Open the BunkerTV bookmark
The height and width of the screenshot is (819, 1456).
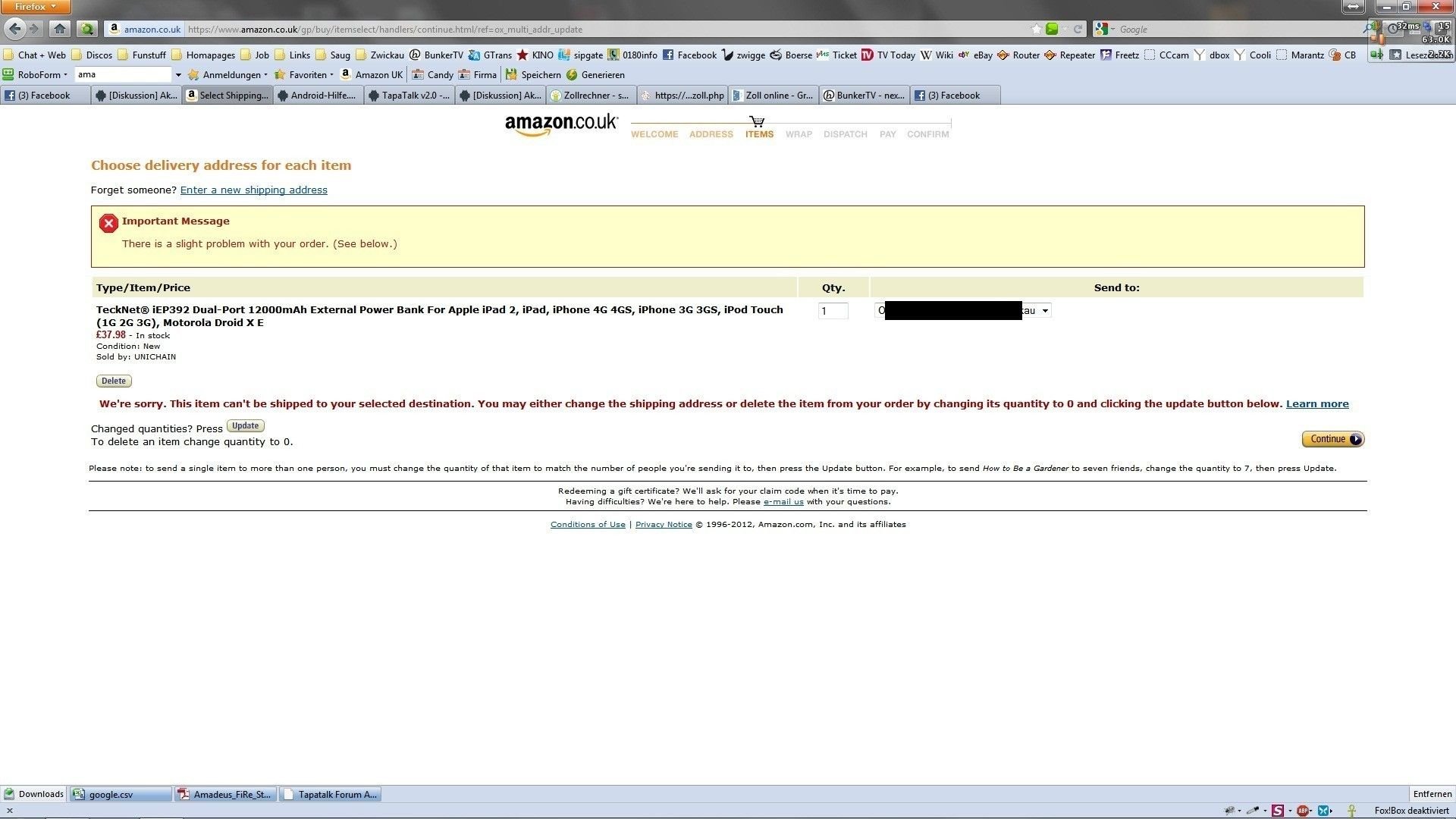(x=436, y=55)
